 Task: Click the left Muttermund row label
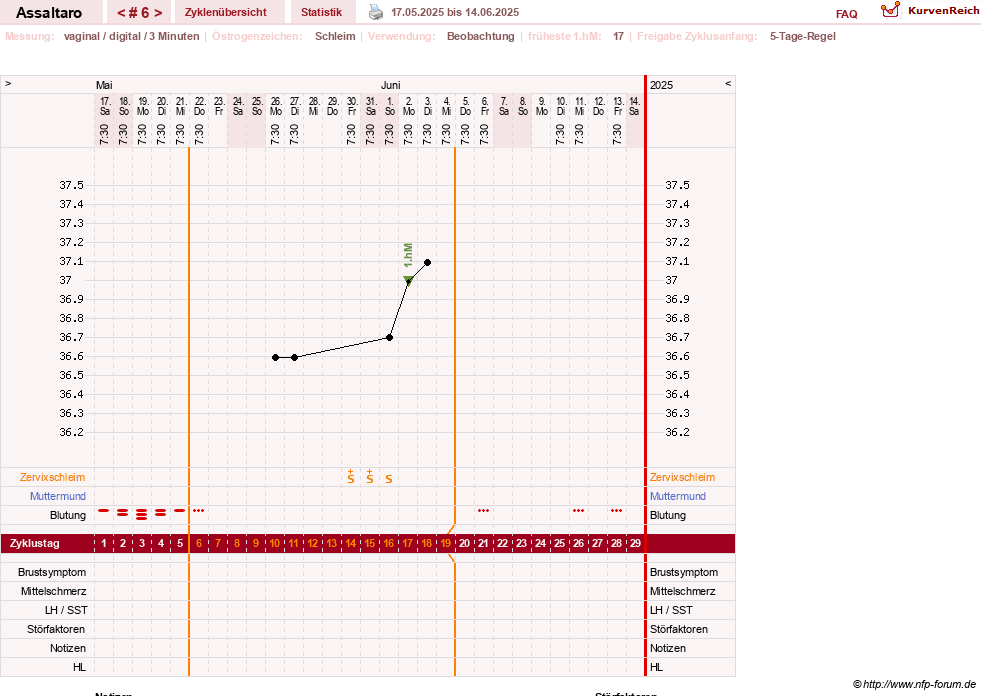58,496
